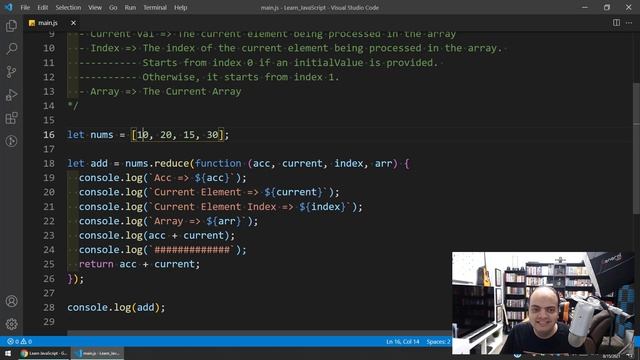Screen dimensions: 640x360
Task: Click line number 18 in the gutter
Action: click(x=49, y=163)
